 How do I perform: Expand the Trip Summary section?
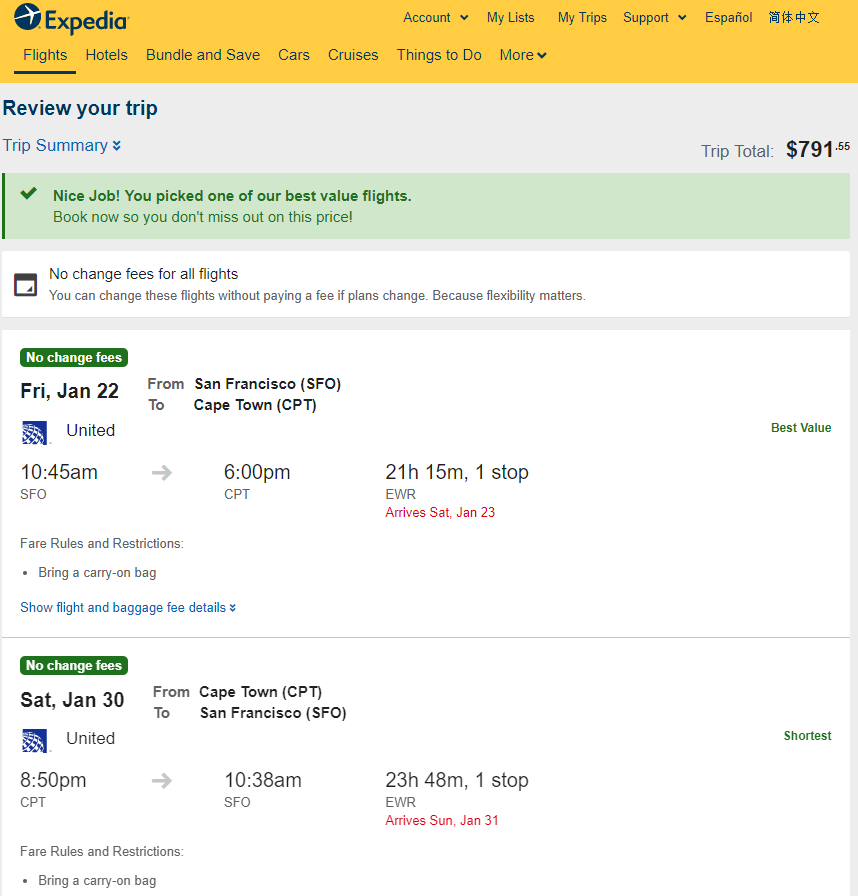tap(62, 145)
